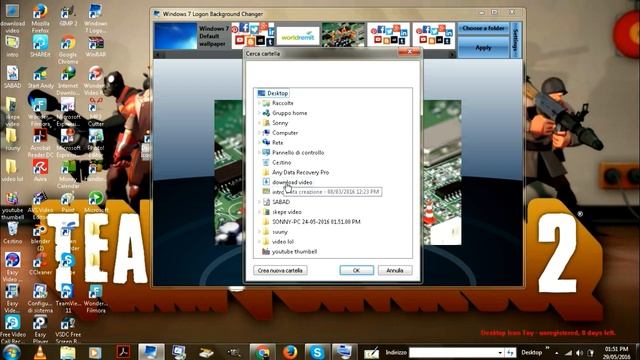Select the TeamViewer 11 desktop icon
Image resolution: width=640 pixels, height=360 pixels.
tap(68, 299)
